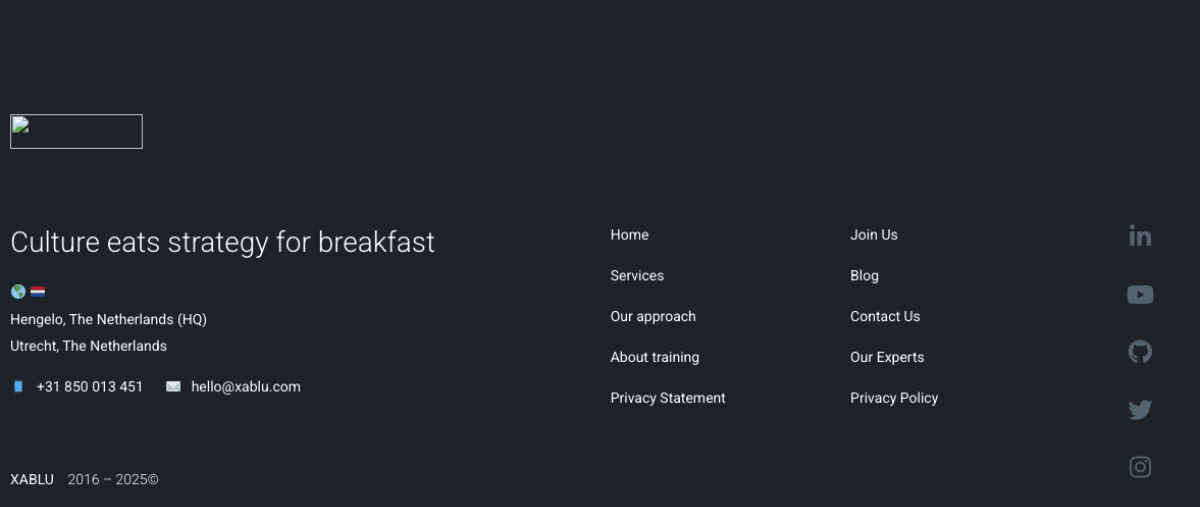
Task: Email hello@xablu.com address link
Action: click(x=246, y=387)
